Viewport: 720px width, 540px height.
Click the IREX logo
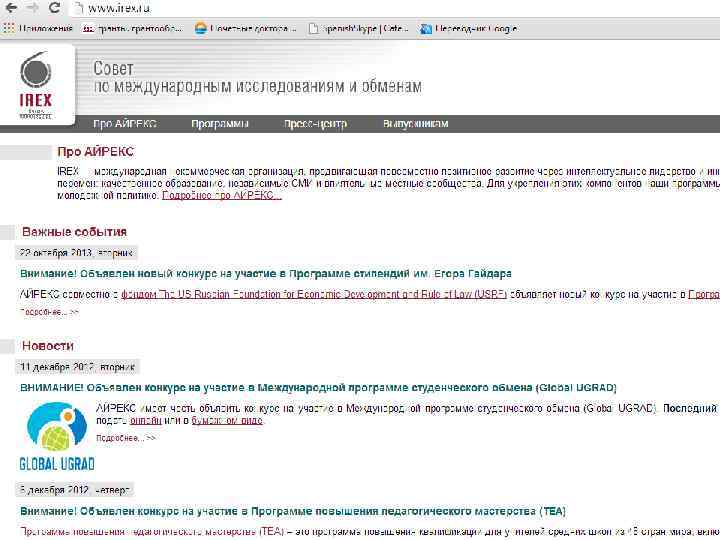[35, 84]
